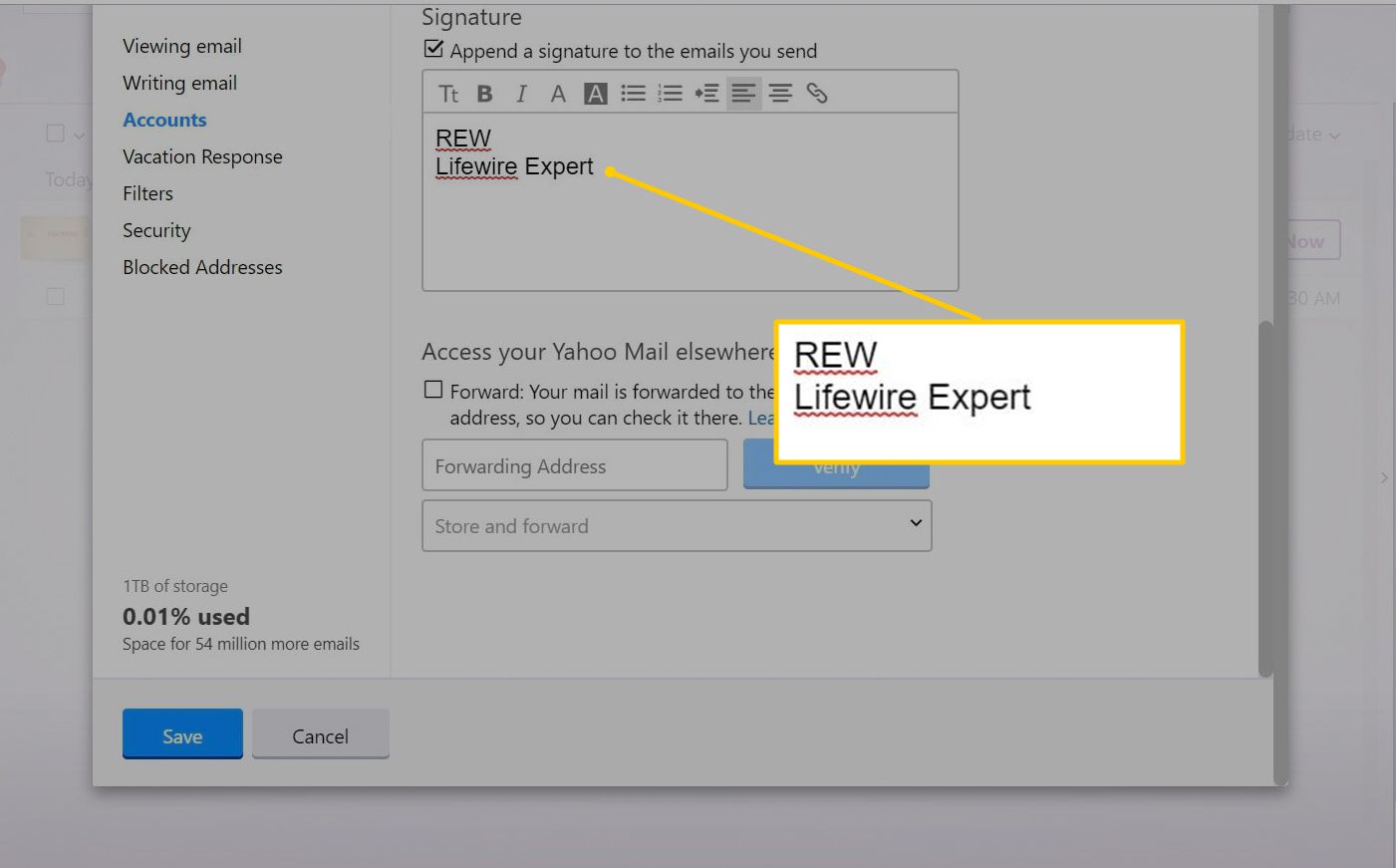
Task: Click the Access your Yahoo Mail elsewhere heading
Action: point(598,352)
